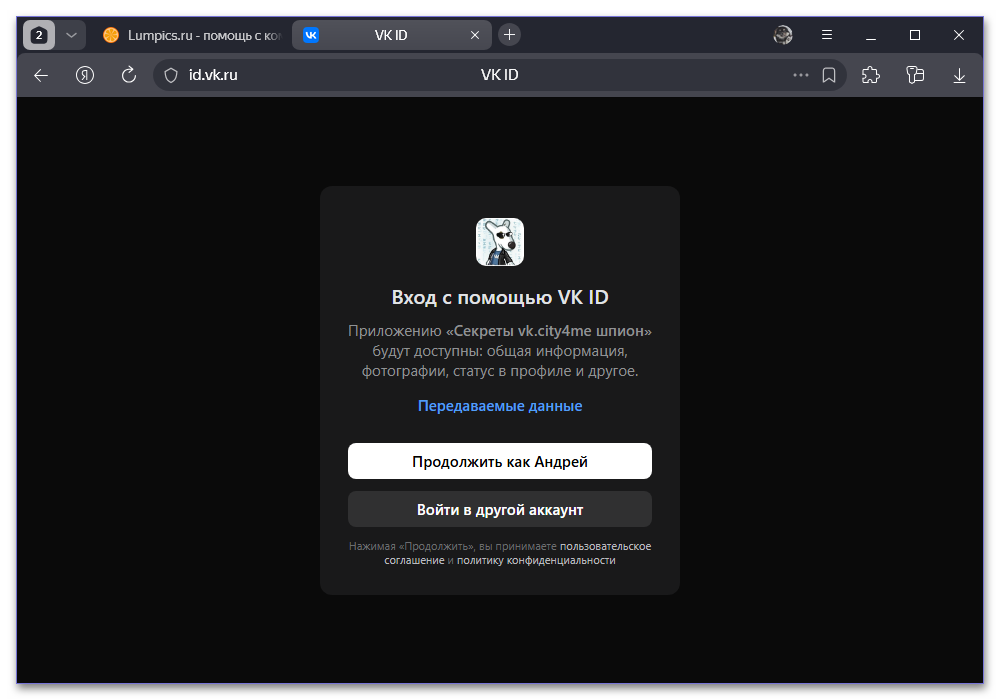The height and width of the screenshot is (700, 1000).
Task: Open the 'политику конфиденциальности' link
Action: 536,560
